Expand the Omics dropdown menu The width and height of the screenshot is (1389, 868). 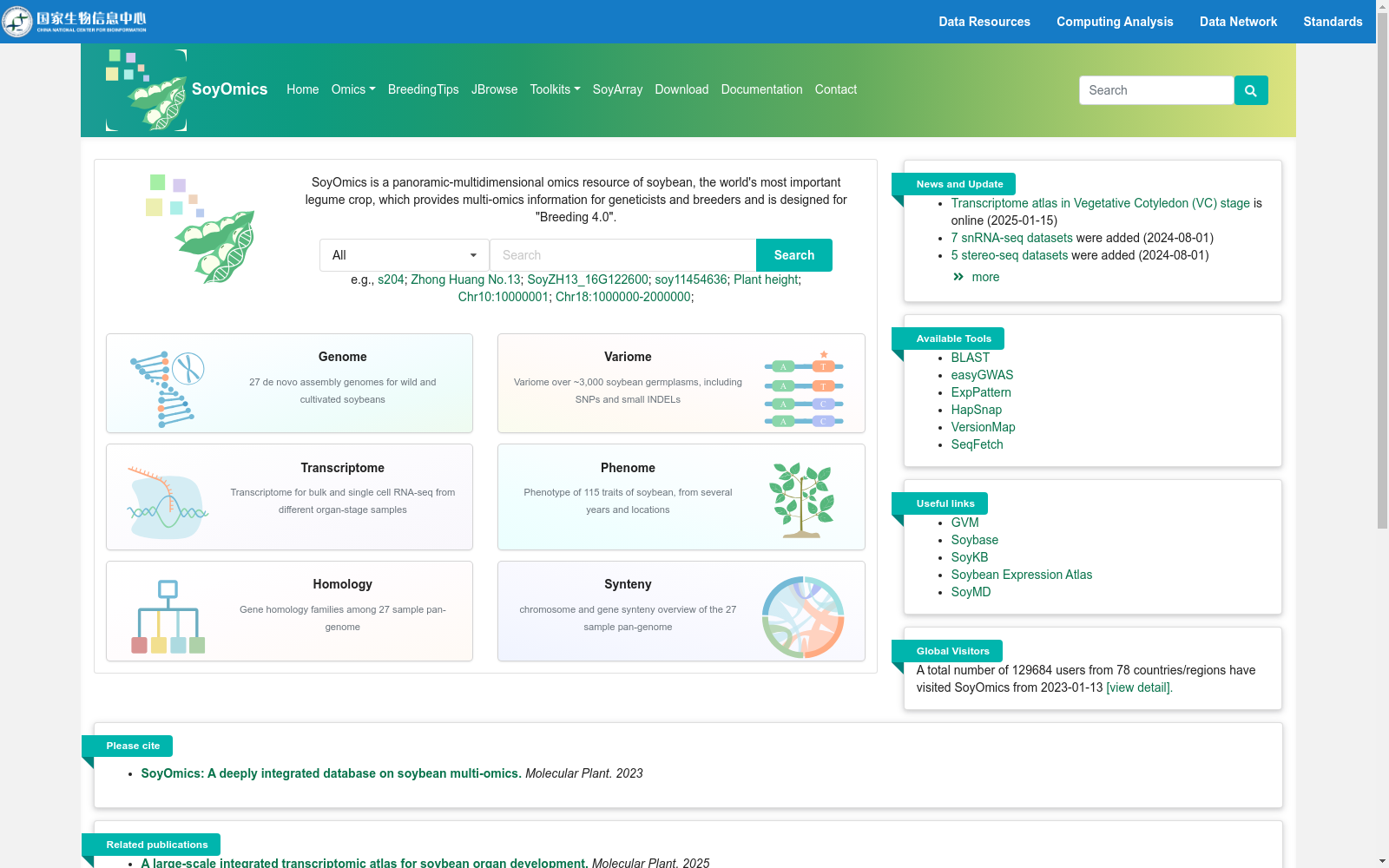click(x=353, y=89)
